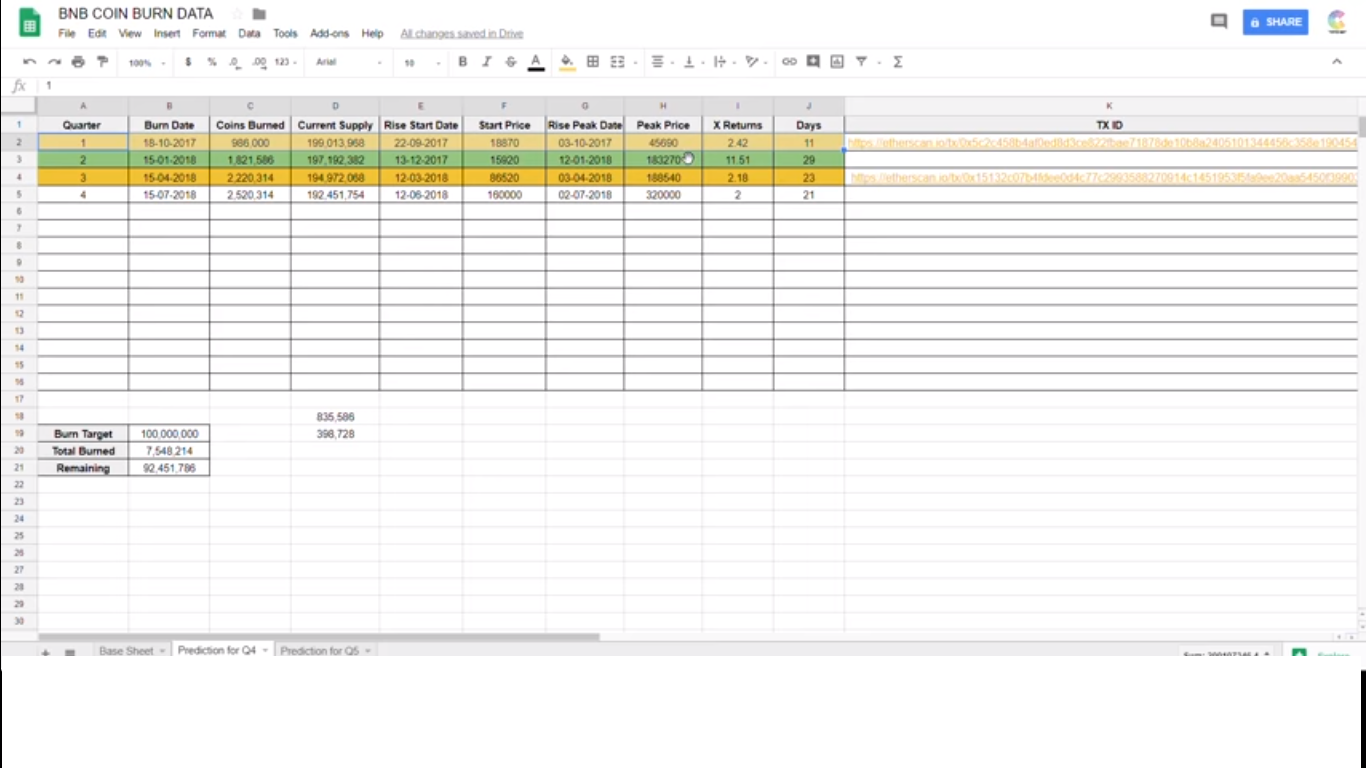Toggle bold formatting
Viewport: 1366px width, 768px height.
click(462, 62)
